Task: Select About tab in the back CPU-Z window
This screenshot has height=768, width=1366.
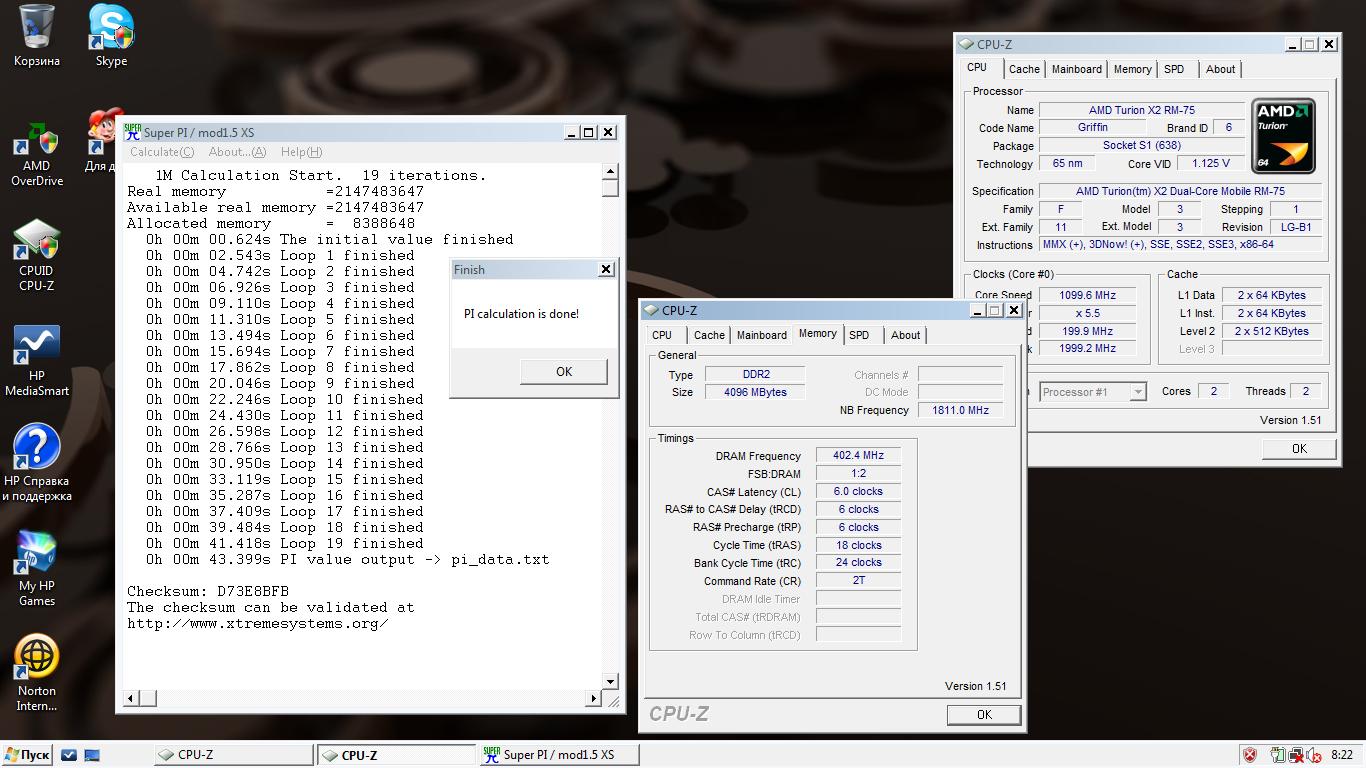Action: coord(1220,69)
